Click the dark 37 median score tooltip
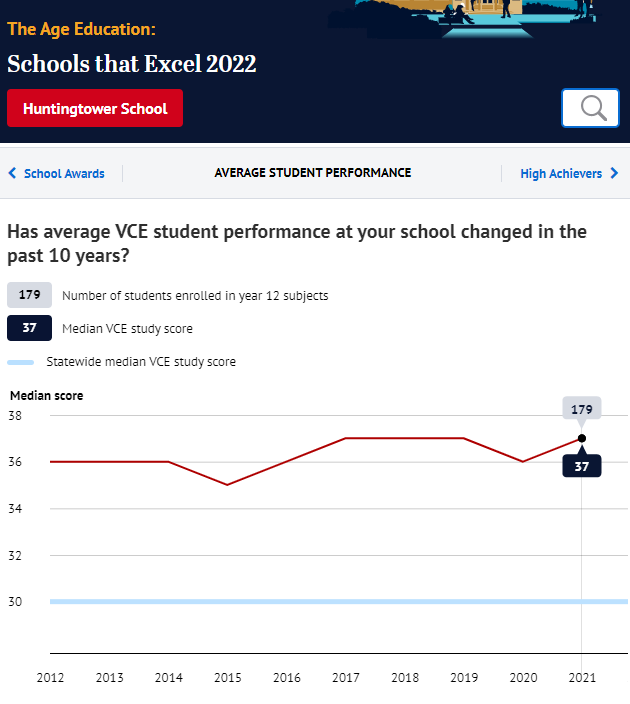 [582, 466]
